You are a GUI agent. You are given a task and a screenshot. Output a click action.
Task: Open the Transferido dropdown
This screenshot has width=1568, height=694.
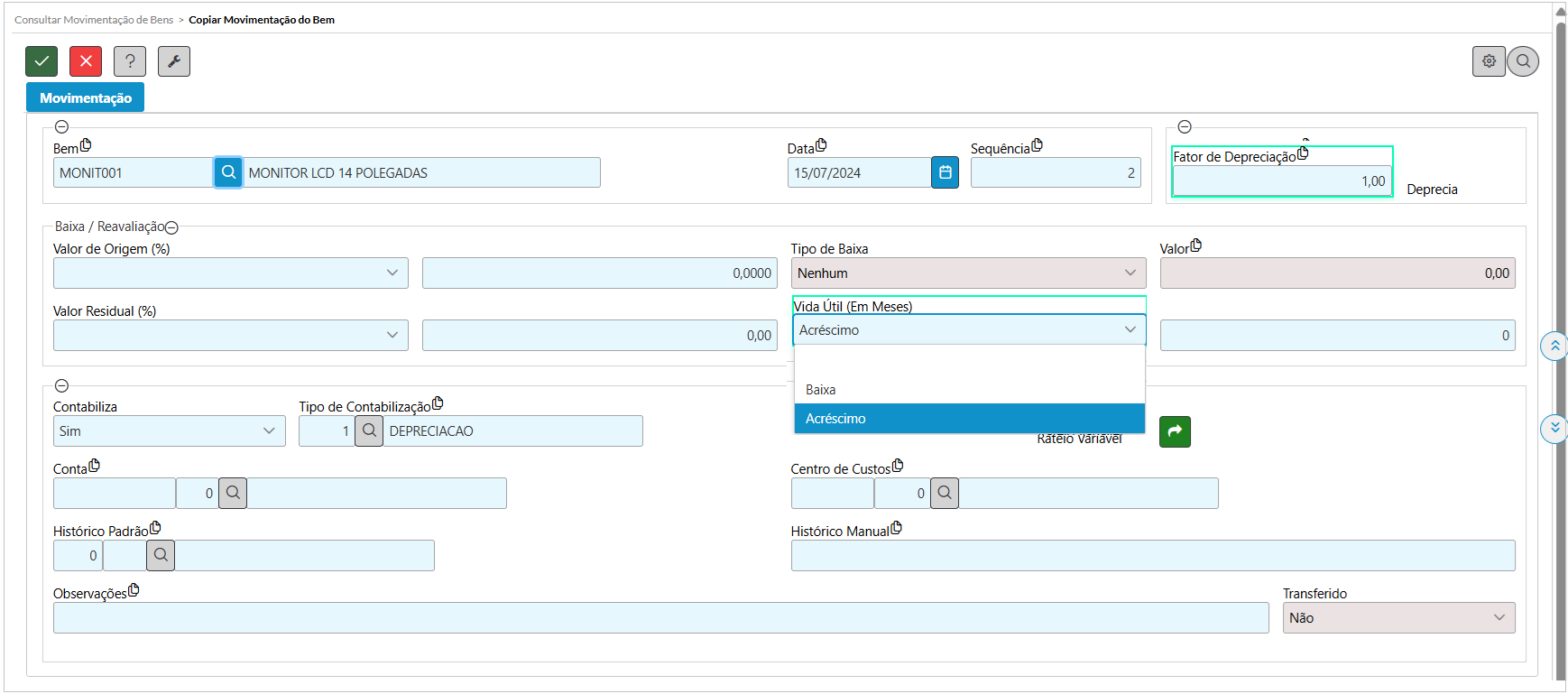pos(1398,618)
